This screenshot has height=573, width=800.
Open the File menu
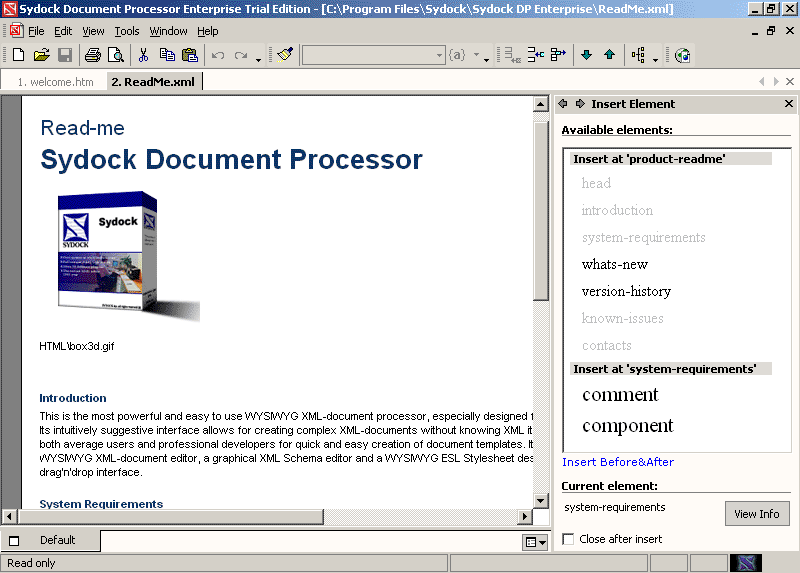coord(36,31)
